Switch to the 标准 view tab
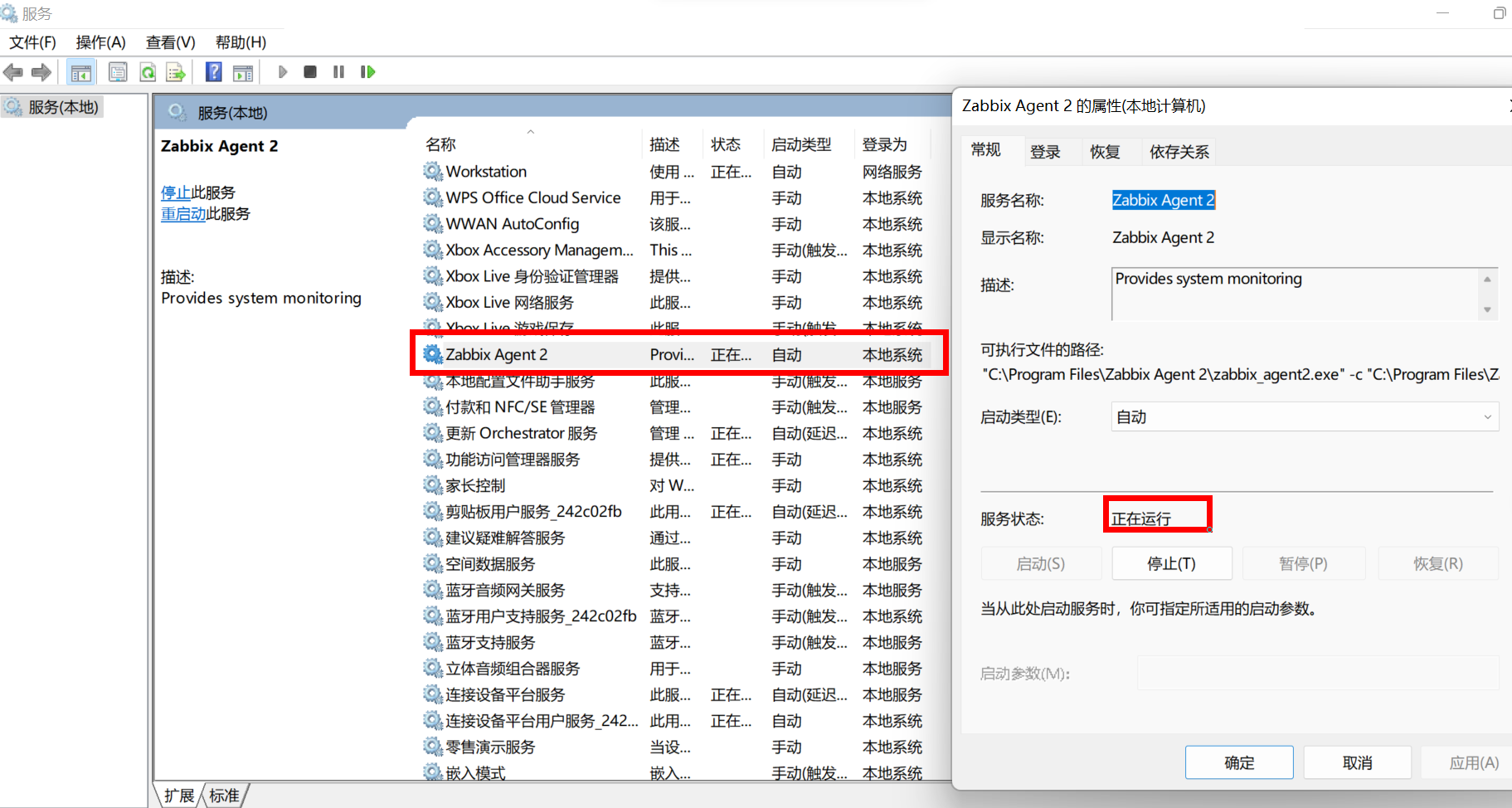Screen dimensions: 1512x808 224,796
